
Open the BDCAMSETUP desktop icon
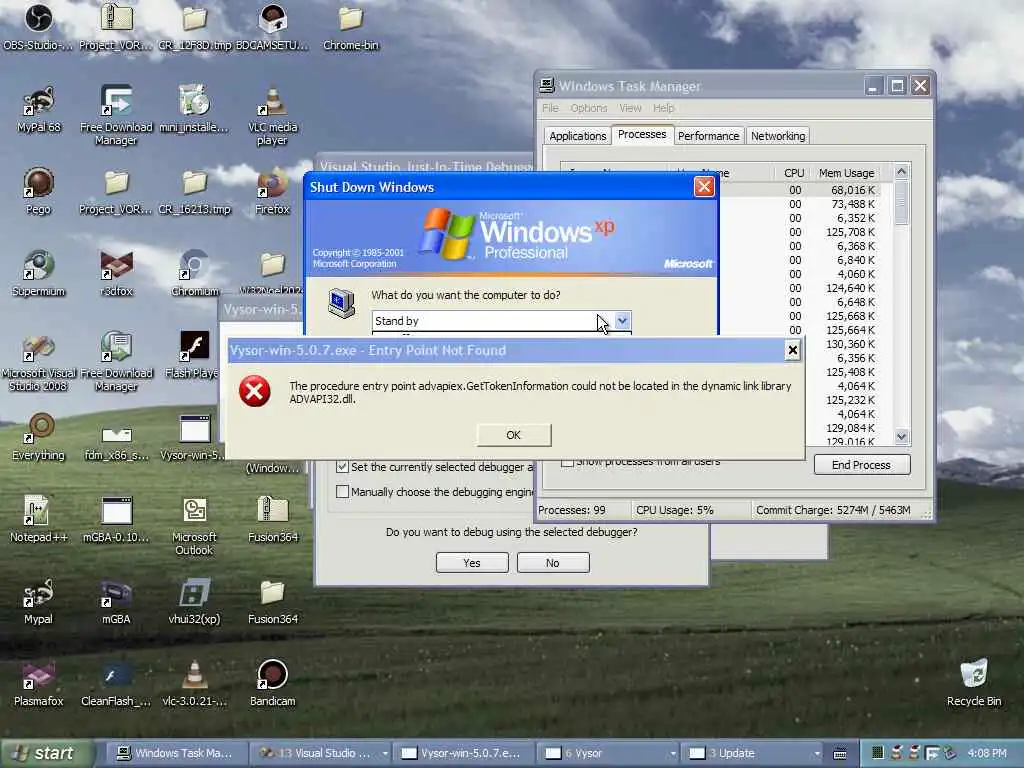point(272,26)
